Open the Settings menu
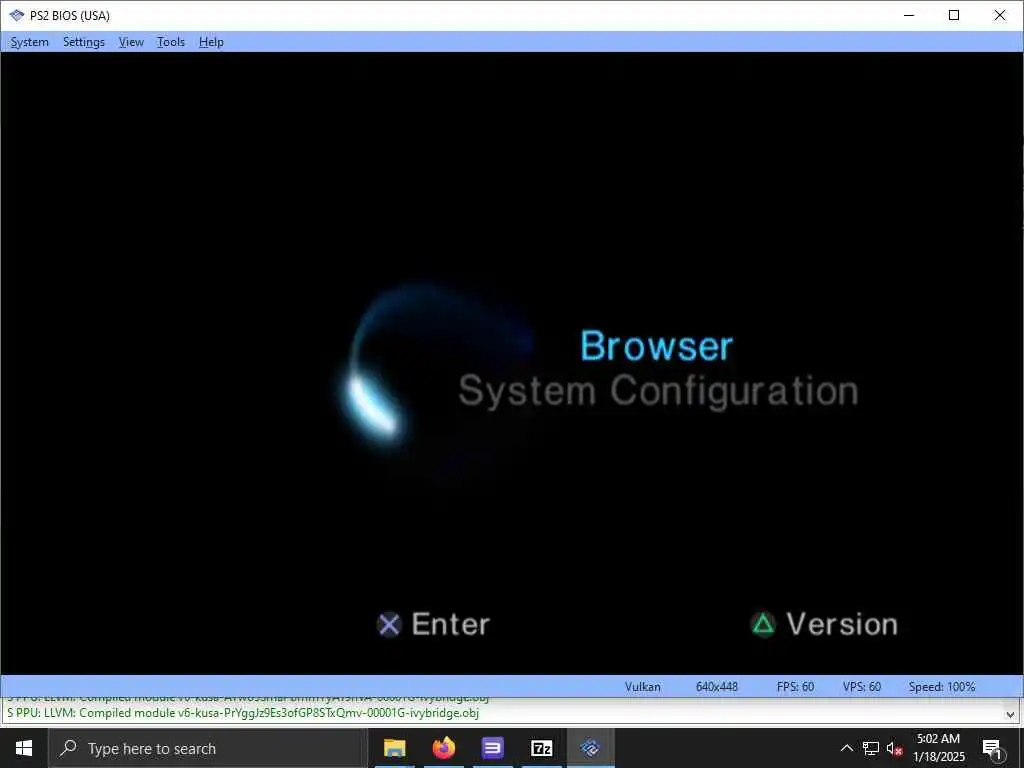This screenshot has height=768, width=1024. coord(84,42)
